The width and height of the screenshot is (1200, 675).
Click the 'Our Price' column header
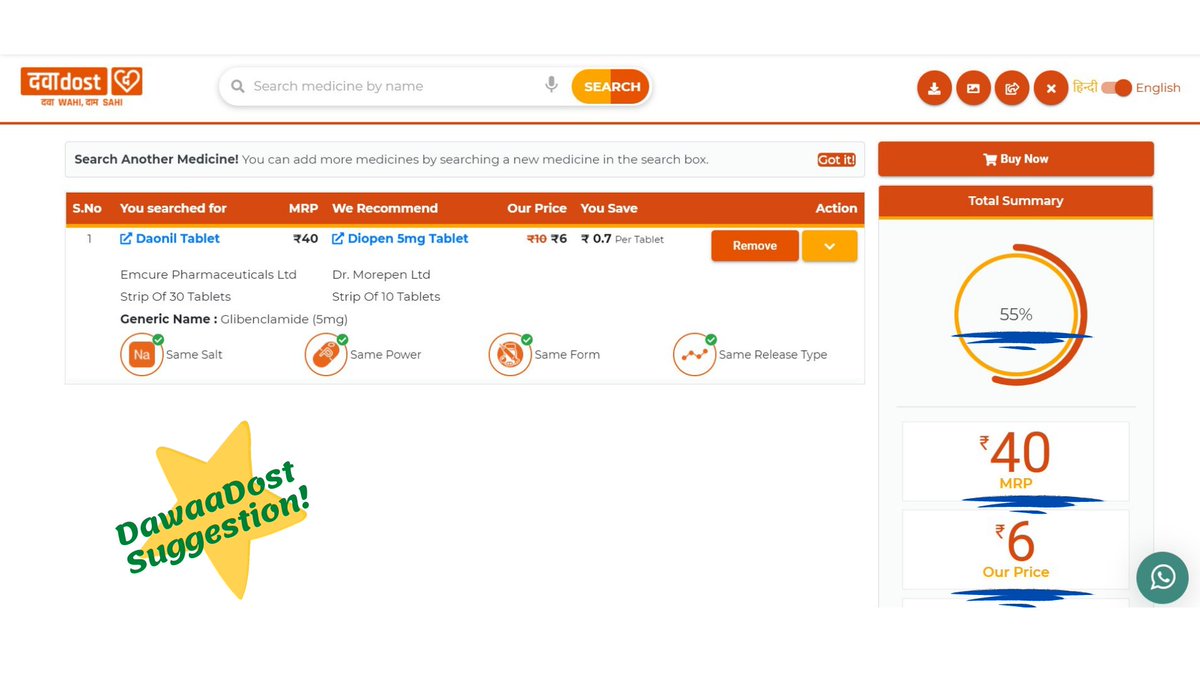[x=537, y=209]
